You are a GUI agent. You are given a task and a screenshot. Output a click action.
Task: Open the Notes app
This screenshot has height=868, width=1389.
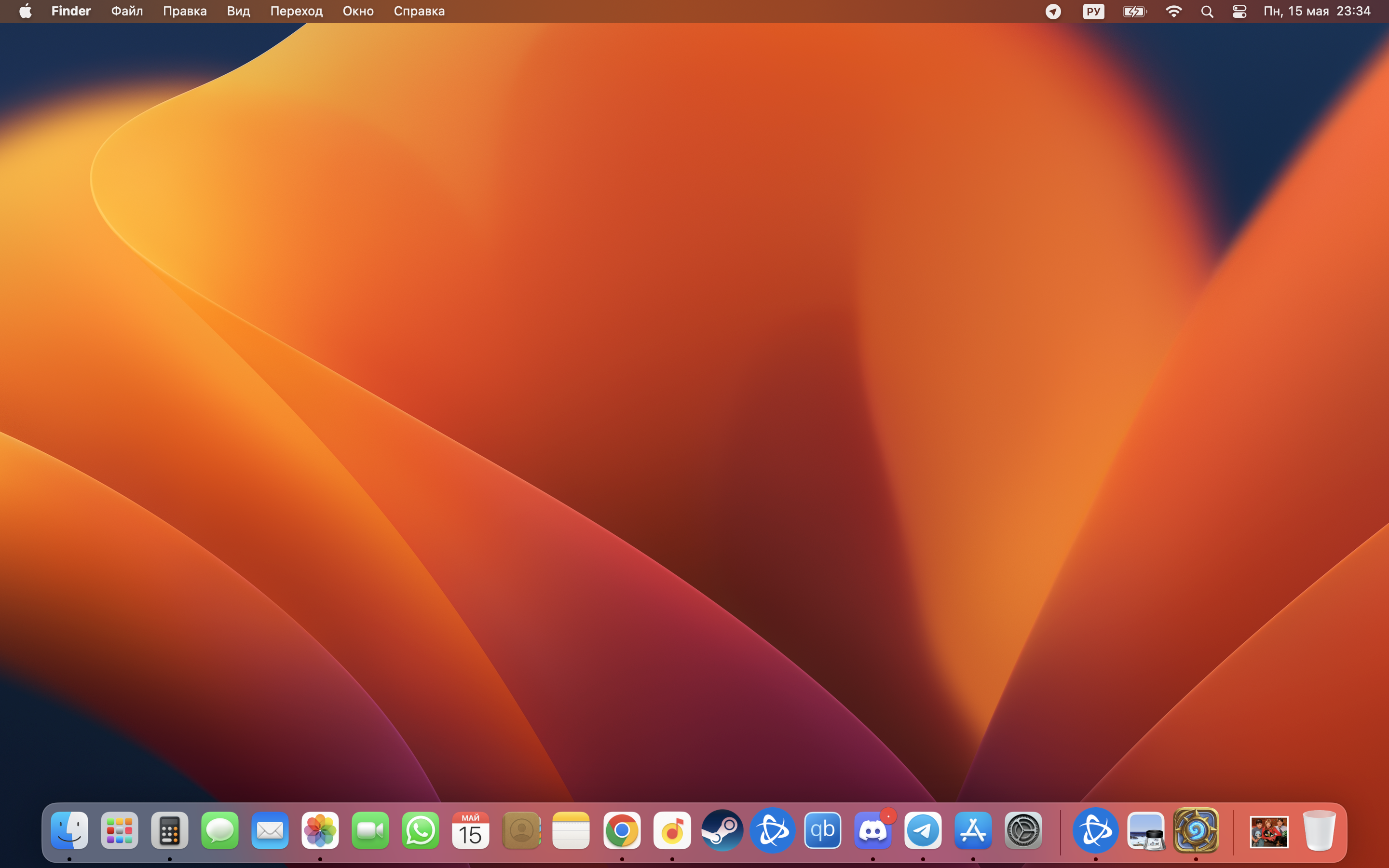coord(571,830)
